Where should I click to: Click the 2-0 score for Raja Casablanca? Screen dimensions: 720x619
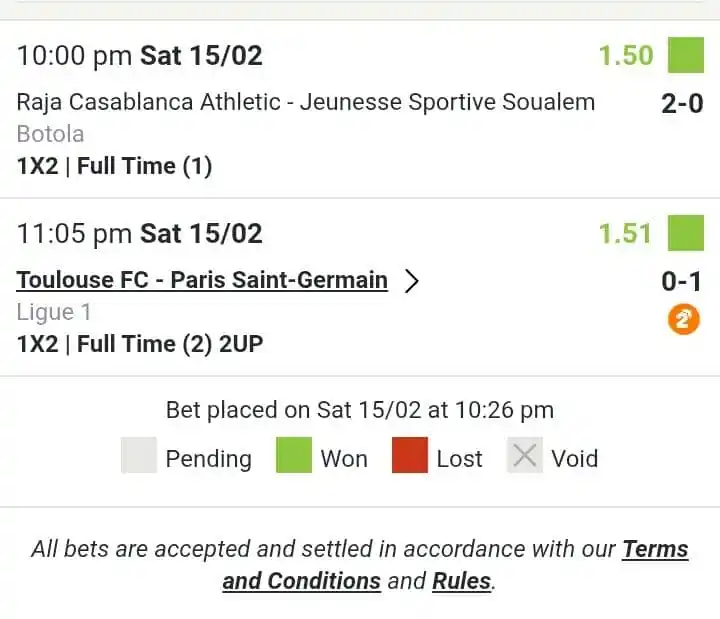(x=682, y=102)
